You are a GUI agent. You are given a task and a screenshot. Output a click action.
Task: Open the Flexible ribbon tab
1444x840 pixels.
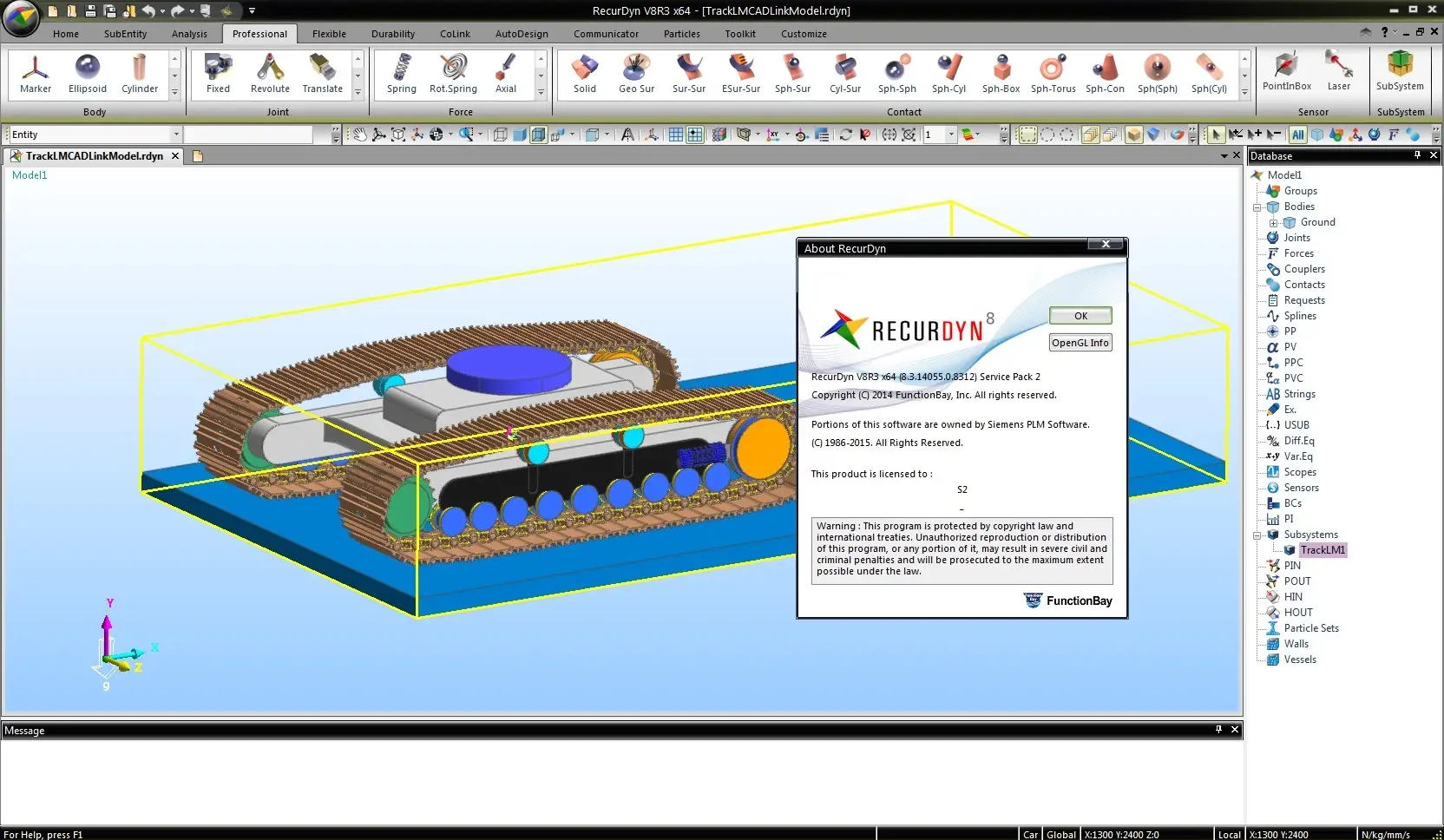[x=329, y=34]
